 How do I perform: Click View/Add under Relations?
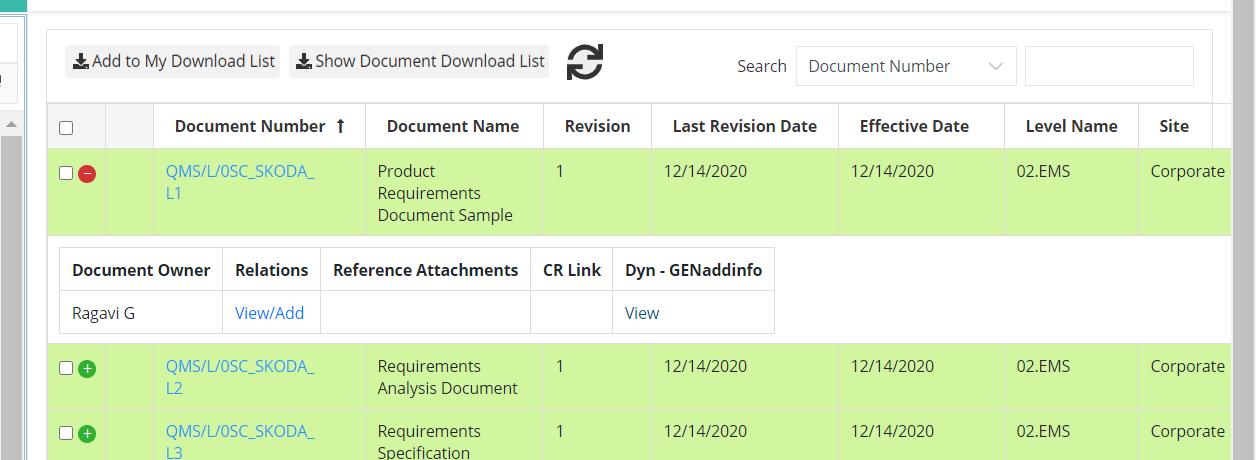pos(269,313)
